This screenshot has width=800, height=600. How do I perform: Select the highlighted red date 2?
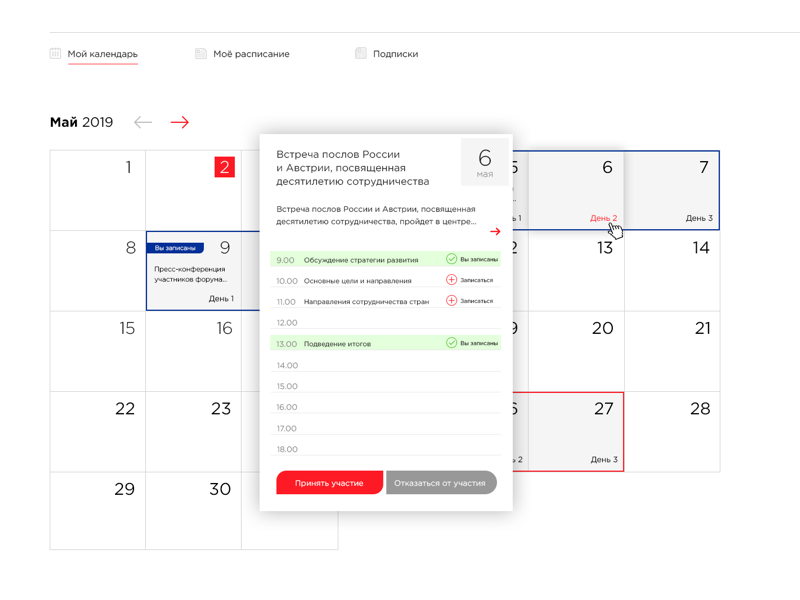click(224, 167)
